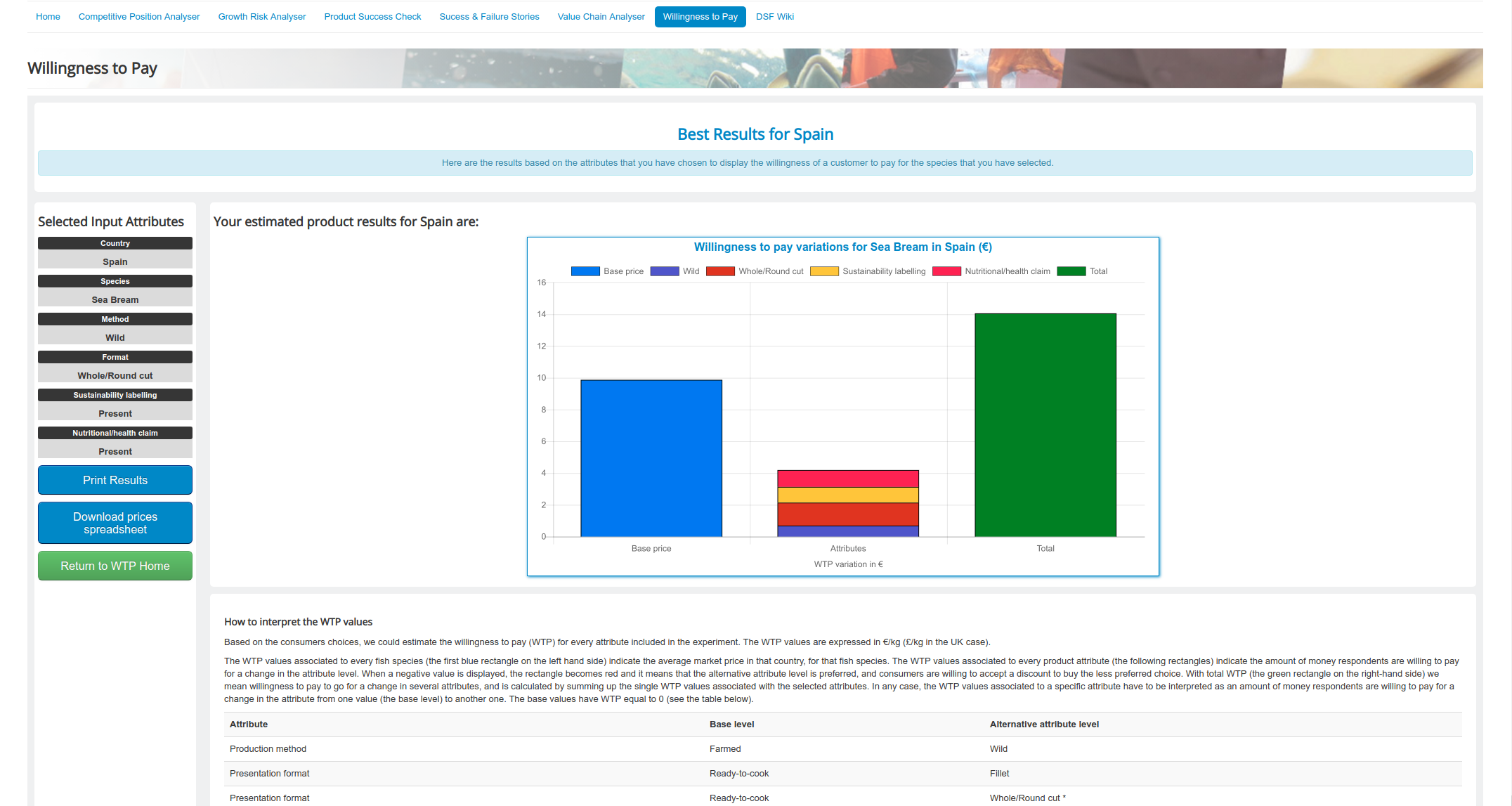Return to WTP Home
The height and width of the screenshot is (806, 1512).
[x=115, y=566]
